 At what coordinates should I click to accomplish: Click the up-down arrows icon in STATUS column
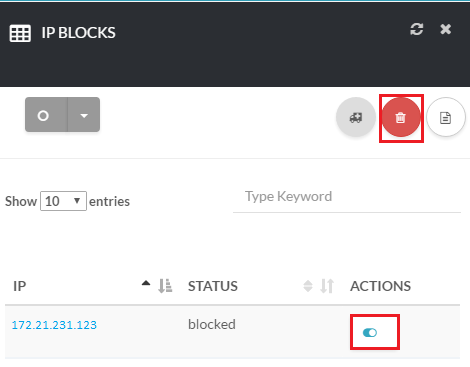pyautogui.click(x=327, y=286)
